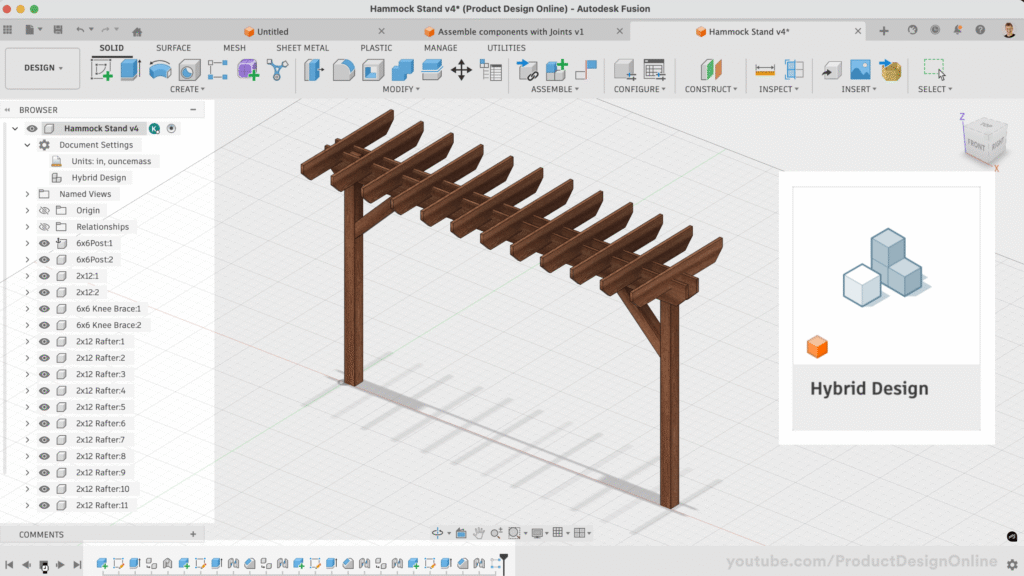
Task: Show the Origin folder
Action: [44, 211]
